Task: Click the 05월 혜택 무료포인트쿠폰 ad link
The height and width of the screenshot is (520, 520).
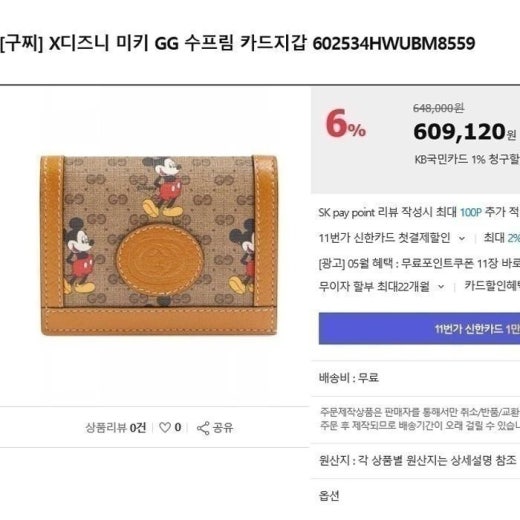Action: pyautogui.click(x=419, y=263)
